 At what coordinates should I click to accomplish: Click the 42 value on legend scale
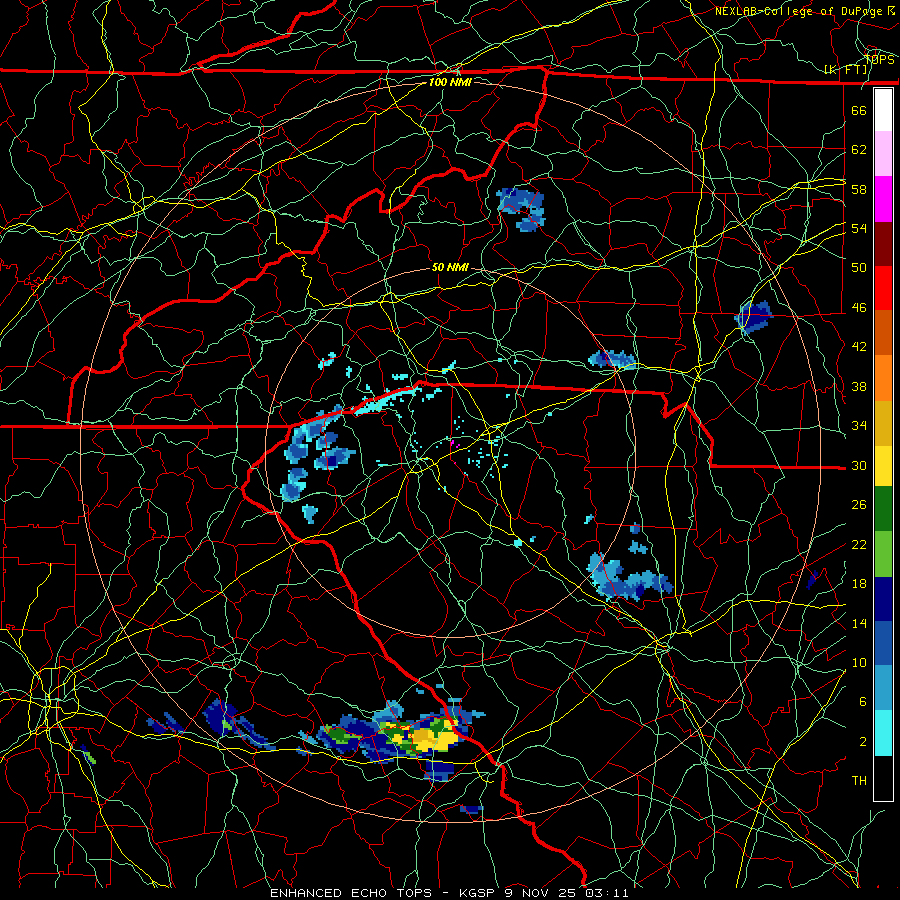pos(859,347)
